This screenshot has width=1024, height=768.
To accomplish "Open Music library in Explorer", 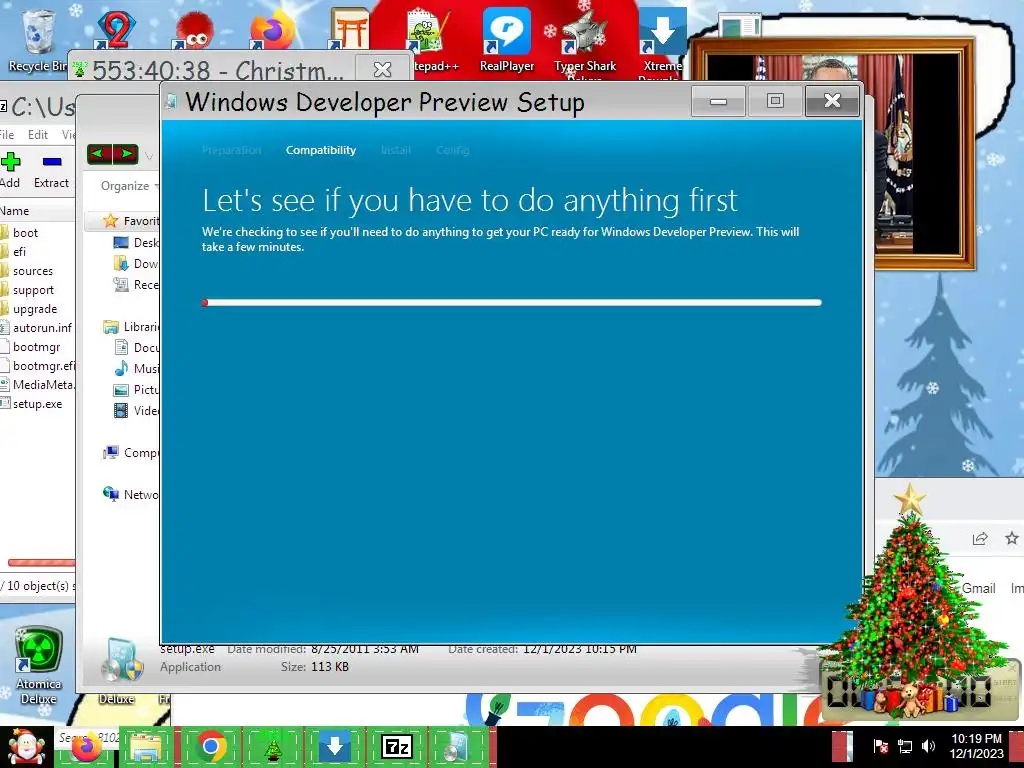I will pyautogui.click(x=136, y=368).
